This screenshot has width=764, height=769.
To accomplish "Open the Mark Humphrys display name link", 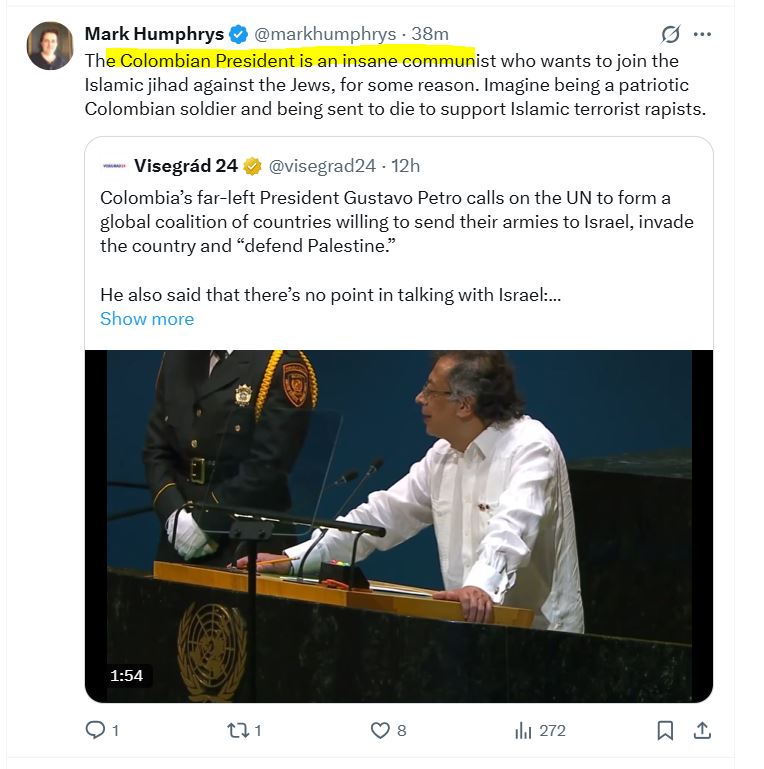I will point(154,34).
